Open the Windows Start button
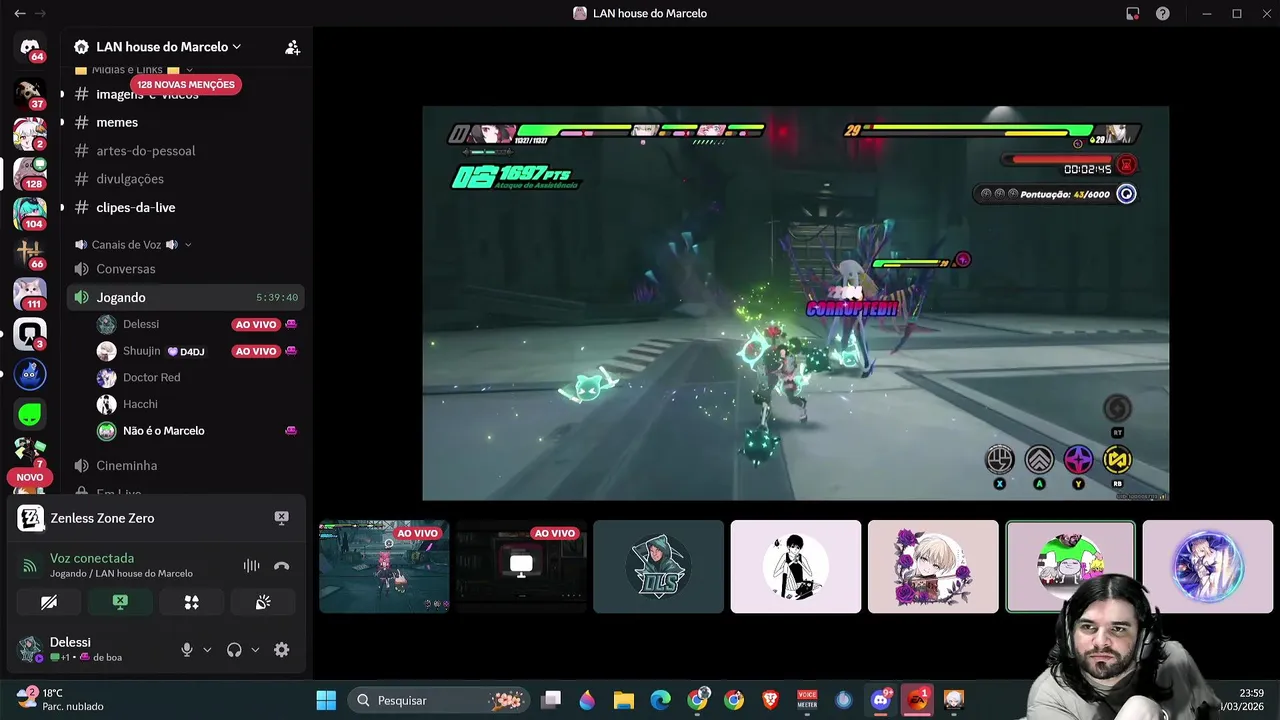This screenshot has width=1280, height=720. pos(326,700)
